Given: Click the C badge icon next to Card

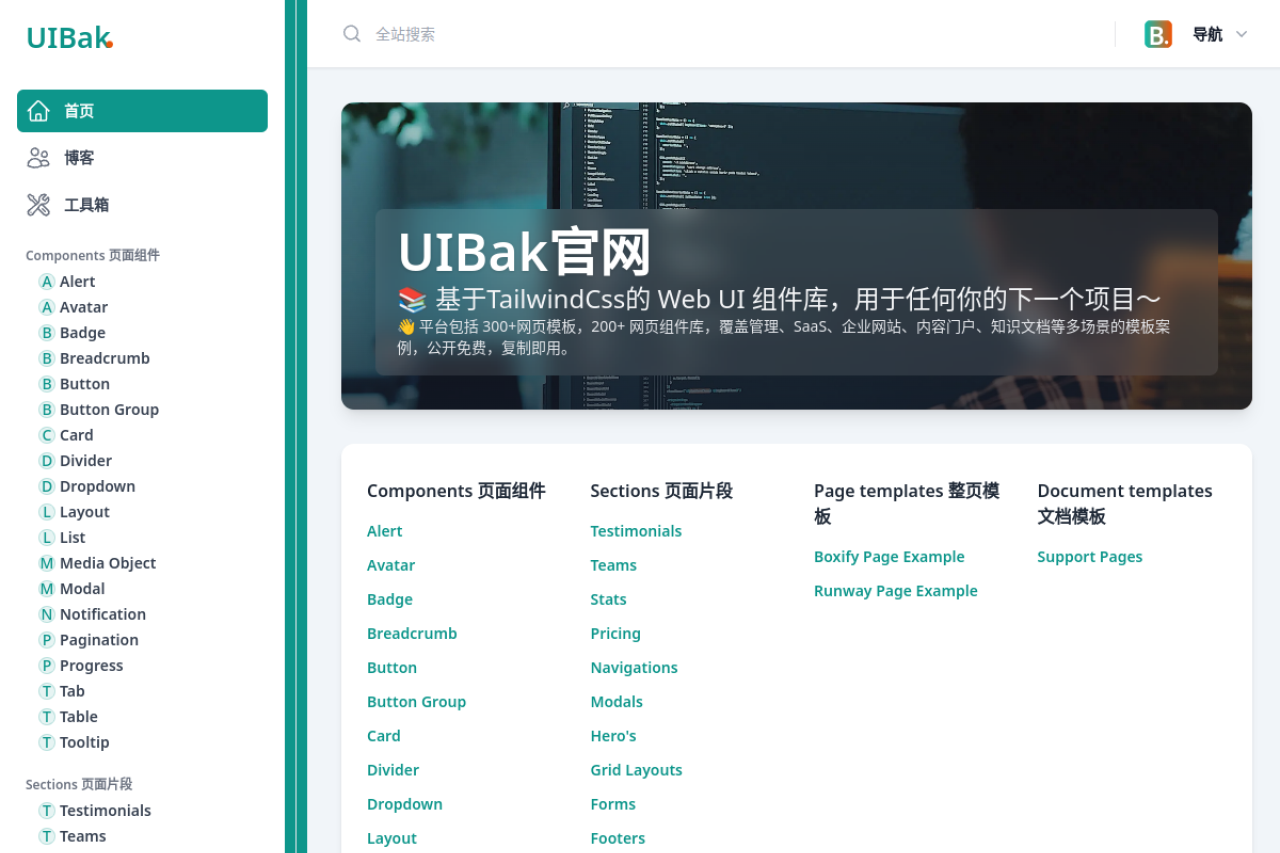Looking at the screenshot, I should pyautogui.click(x=47, y=435).
